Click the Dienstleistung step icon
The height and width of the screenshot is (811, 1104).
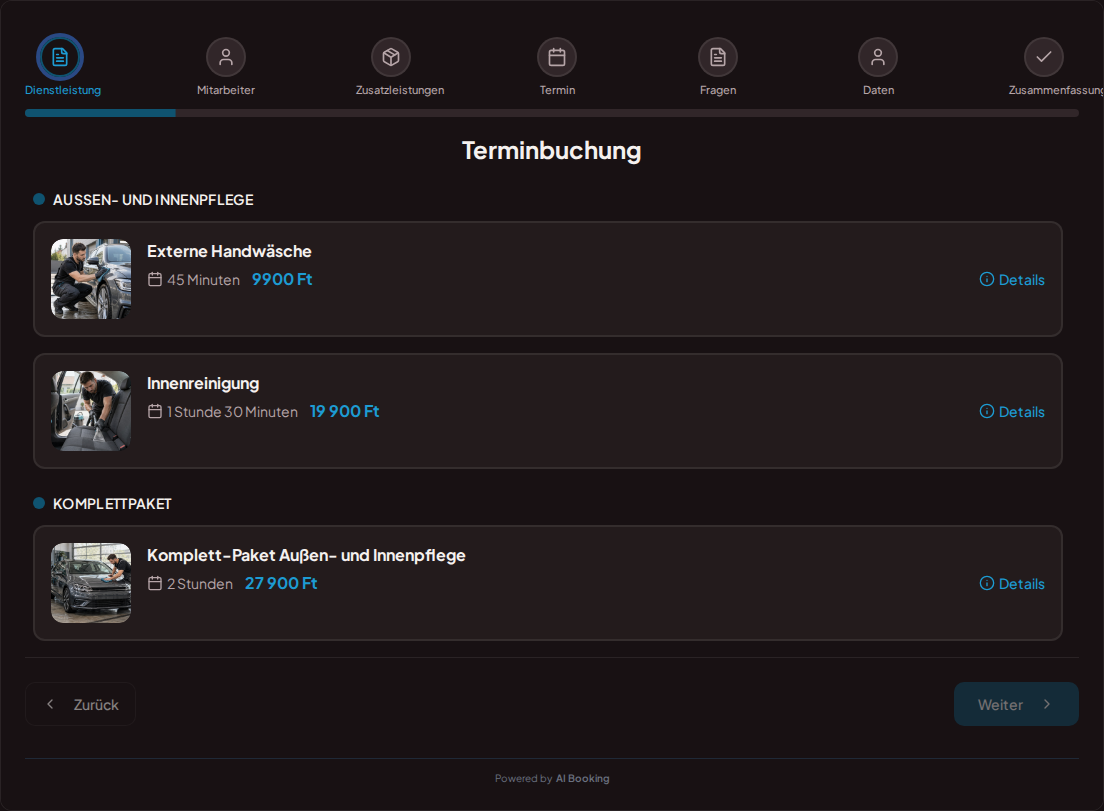pos(60,57)
